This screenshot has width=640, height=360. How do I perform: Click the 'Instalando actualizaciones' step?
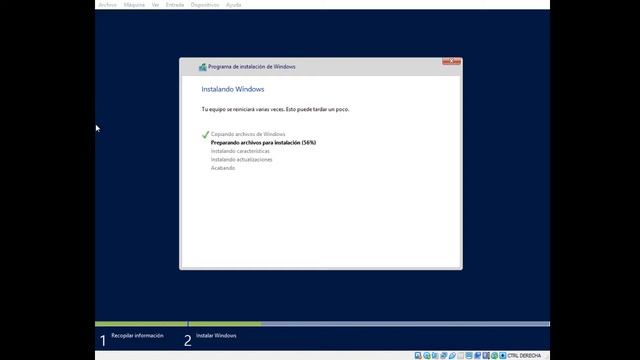pos(241,160)
